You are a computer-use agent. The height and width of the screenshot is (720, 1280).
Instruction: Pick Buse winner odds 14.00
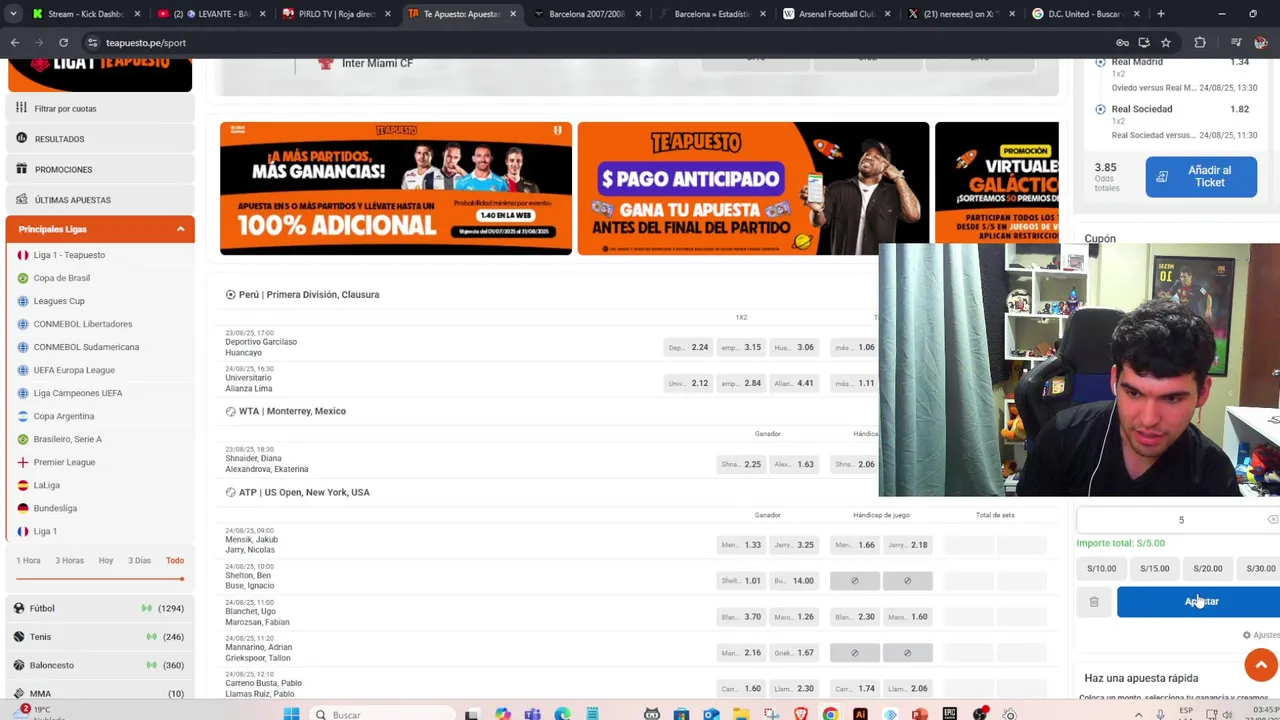point(794,581)
